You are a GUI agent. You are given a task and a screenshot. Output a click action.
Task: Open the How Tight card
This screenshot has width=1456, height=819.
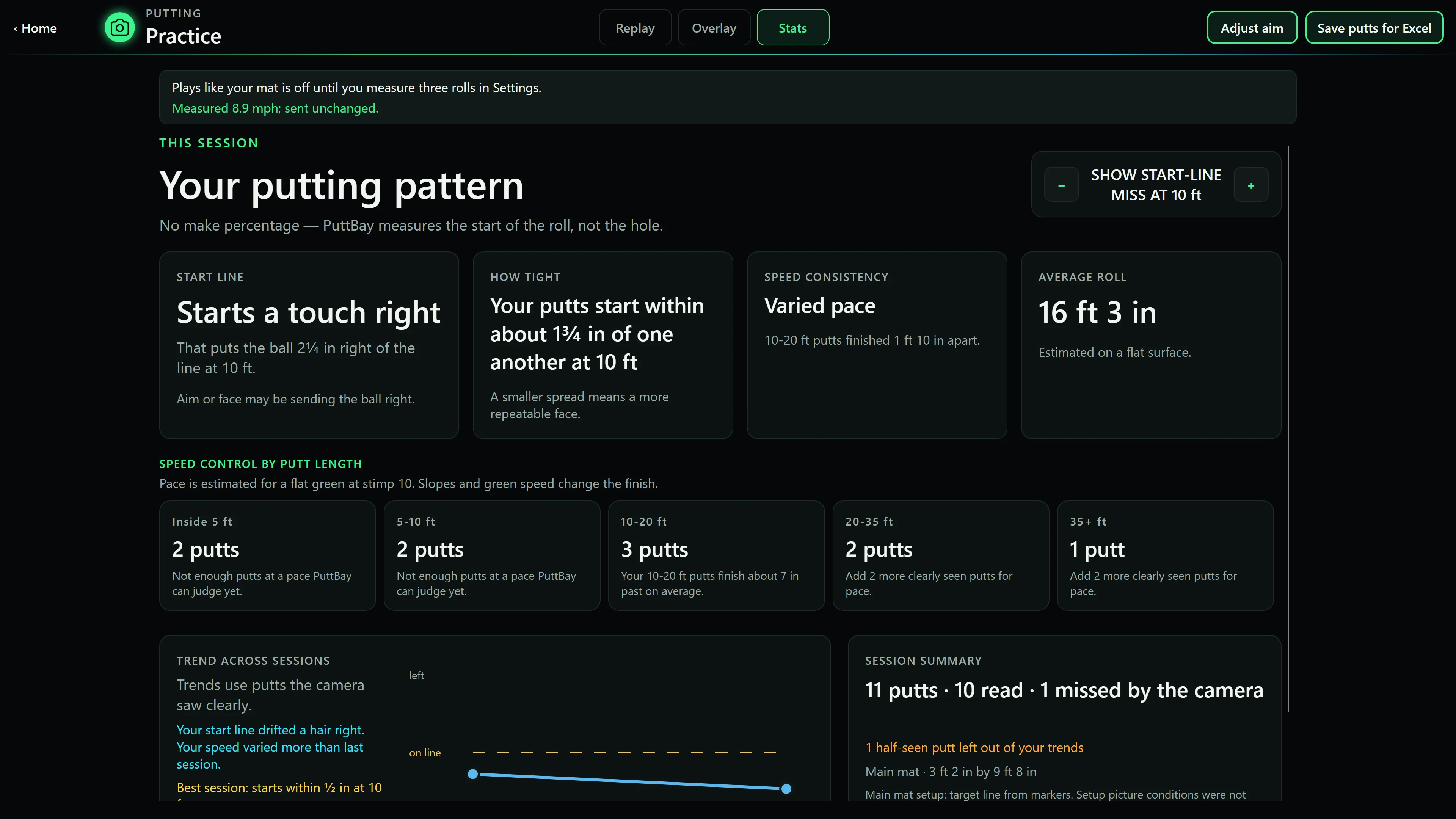click(602, 345)
